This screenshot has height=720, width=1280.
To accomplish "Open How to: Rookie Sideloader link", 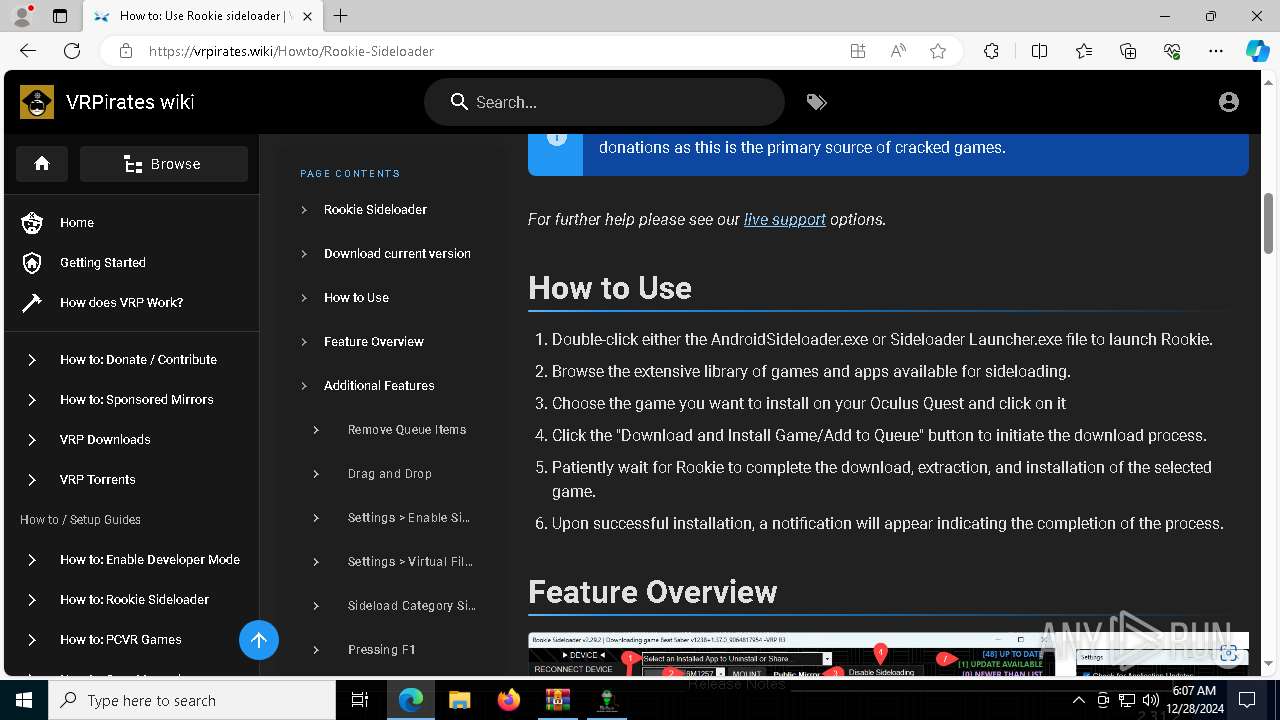I will click(x=134, y=599).
